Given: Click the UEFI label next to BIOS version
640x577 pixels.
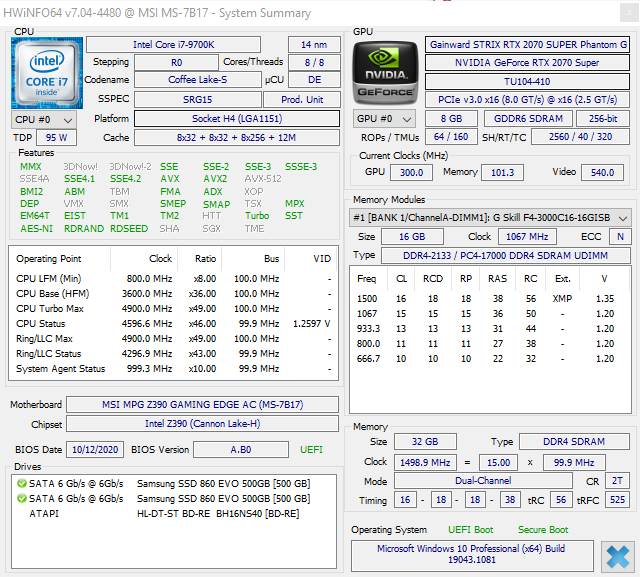Looking at the screenshot, I should [x=311, y=450].
